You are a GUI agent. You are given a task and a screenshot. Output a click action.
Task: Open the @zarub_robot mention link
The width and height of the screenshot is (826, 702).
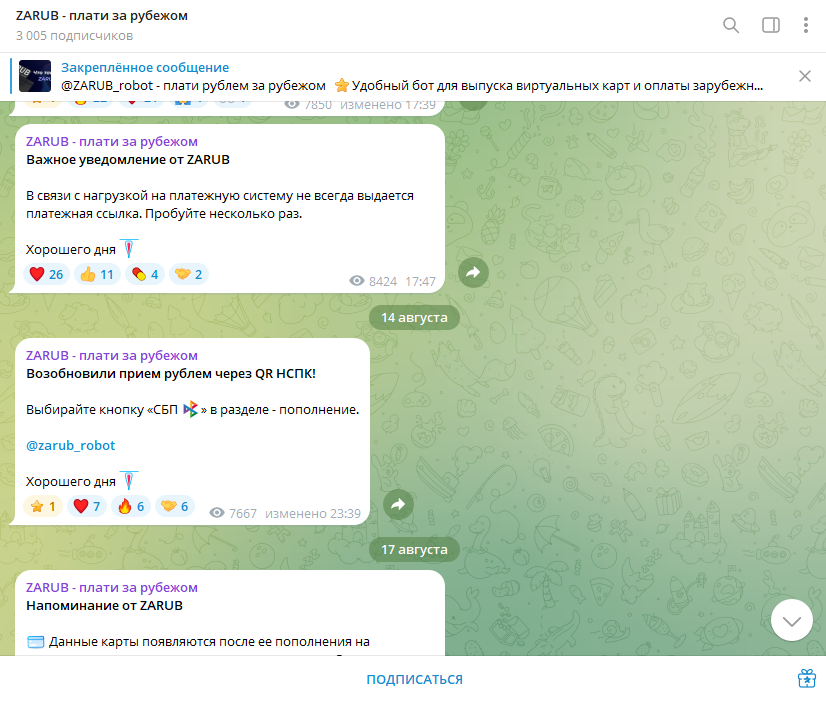click(70, 446)
